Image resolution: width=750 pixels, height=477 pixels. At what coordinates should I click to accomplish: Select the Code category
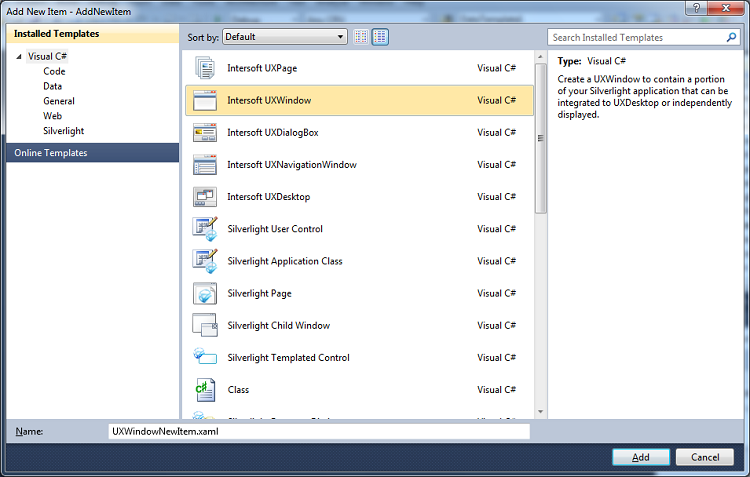click(54, 71)
